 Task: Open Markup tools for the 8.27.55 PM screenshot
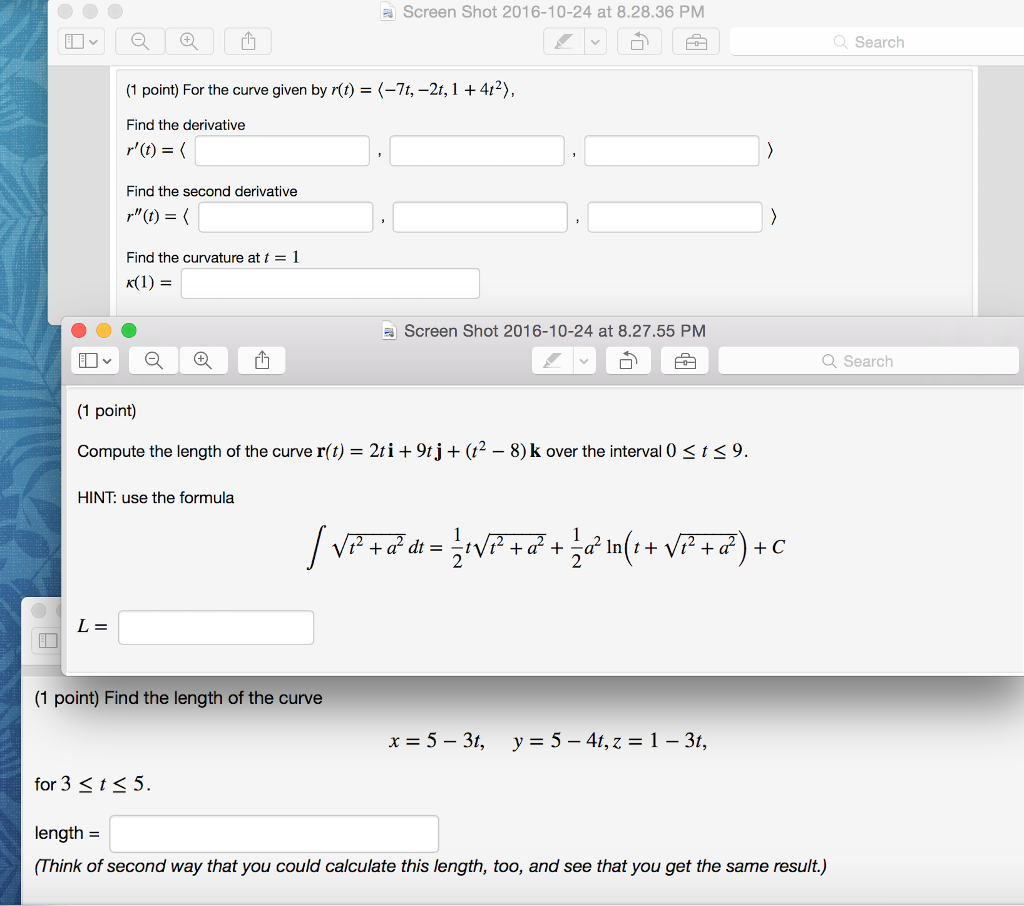684,360
